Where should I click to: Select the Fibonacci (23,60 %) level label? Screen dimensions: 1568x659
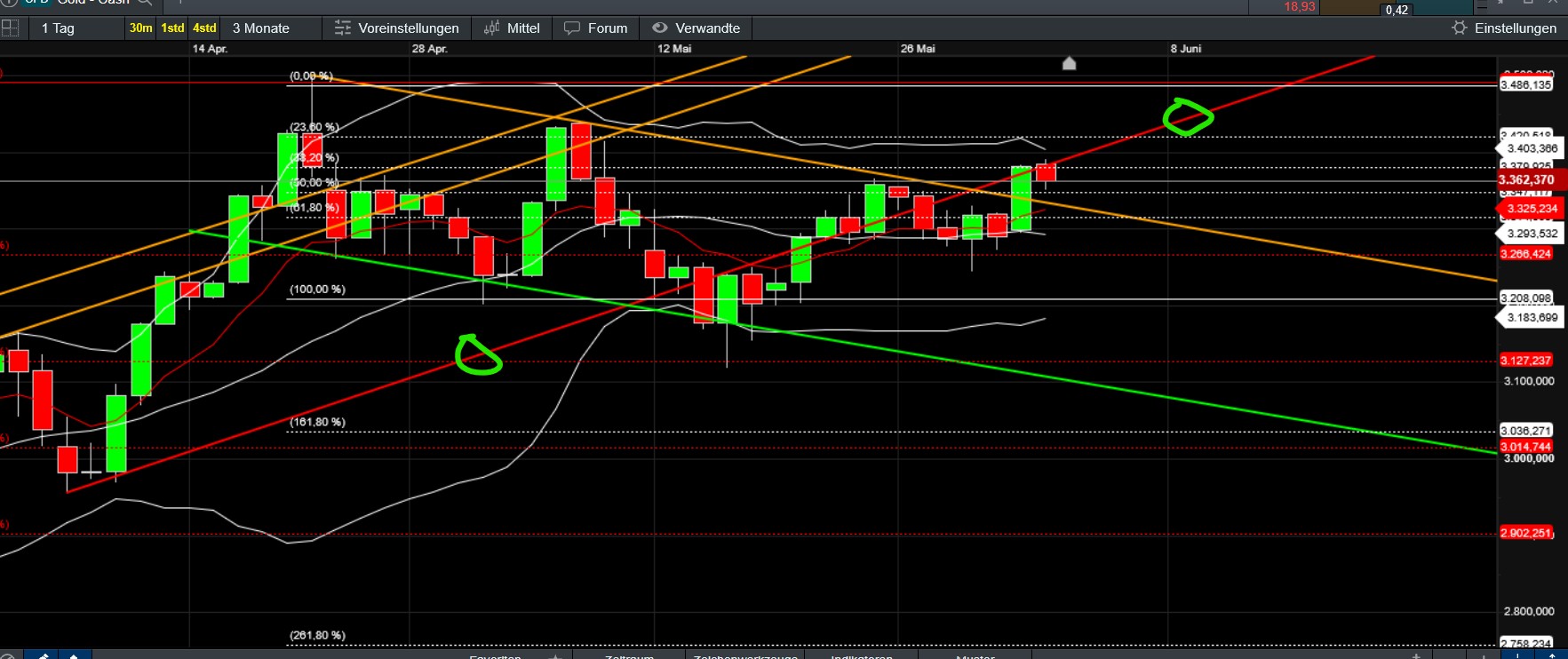[x=314, y=127]
